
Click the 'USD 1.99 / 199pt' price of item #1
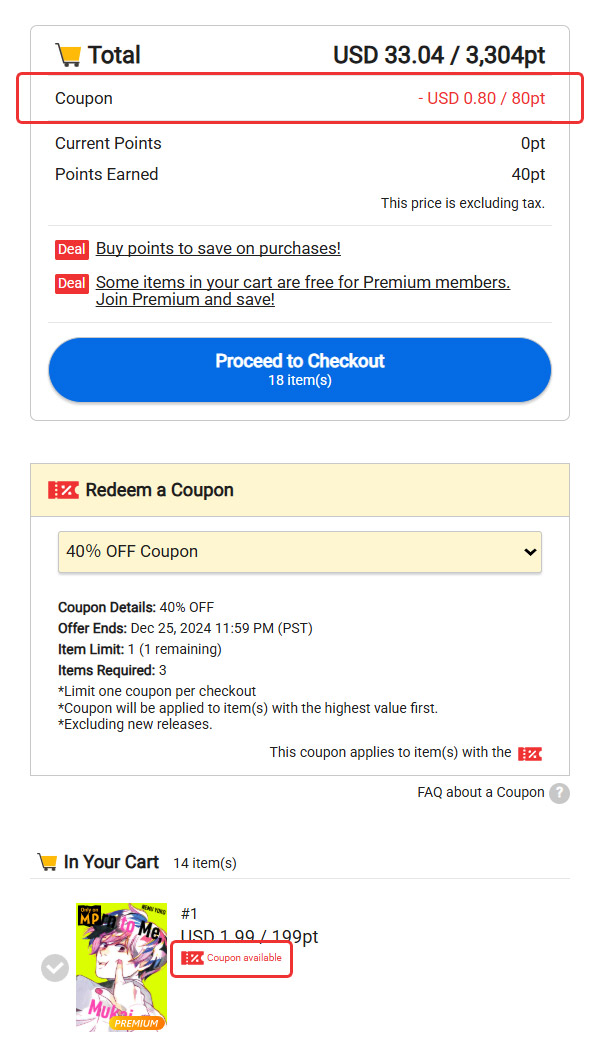248,936
